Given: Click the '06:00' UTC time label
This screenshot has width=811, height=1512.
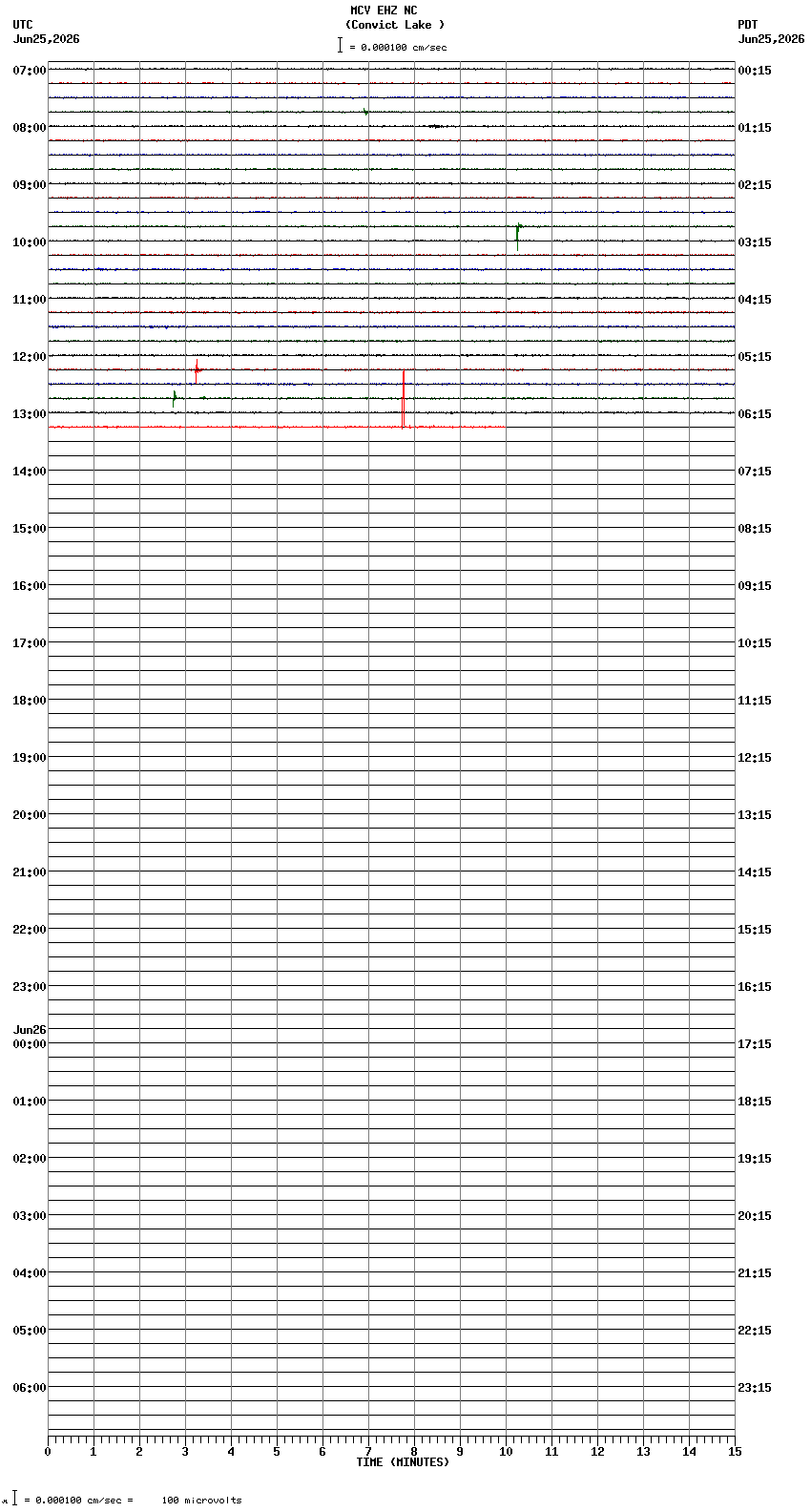Looking at the screenshot, I should pyautogui.click(x=30, y=1388).
